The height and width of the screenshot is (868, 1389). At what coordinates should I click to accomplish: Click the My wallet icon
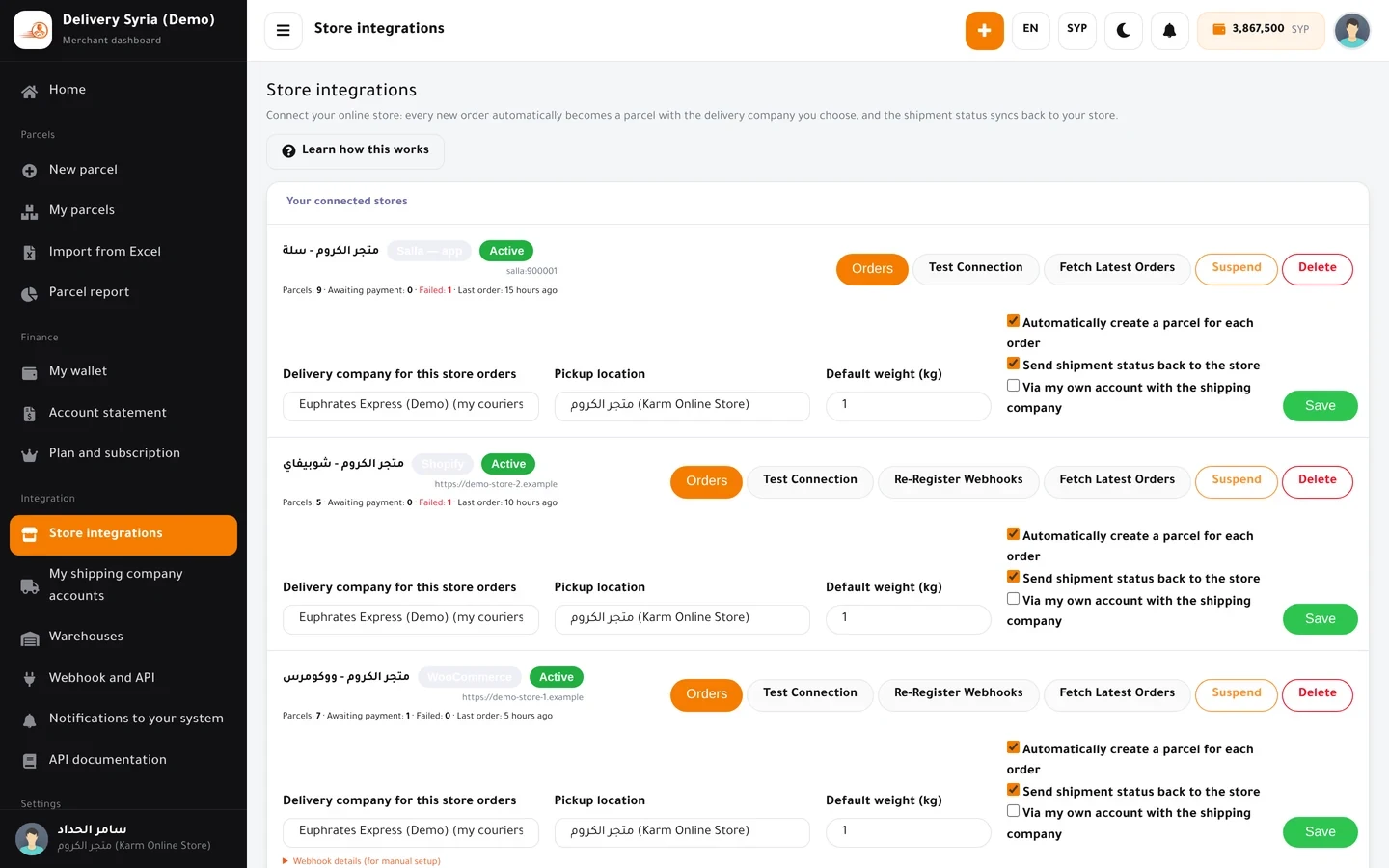click(30, 372)
